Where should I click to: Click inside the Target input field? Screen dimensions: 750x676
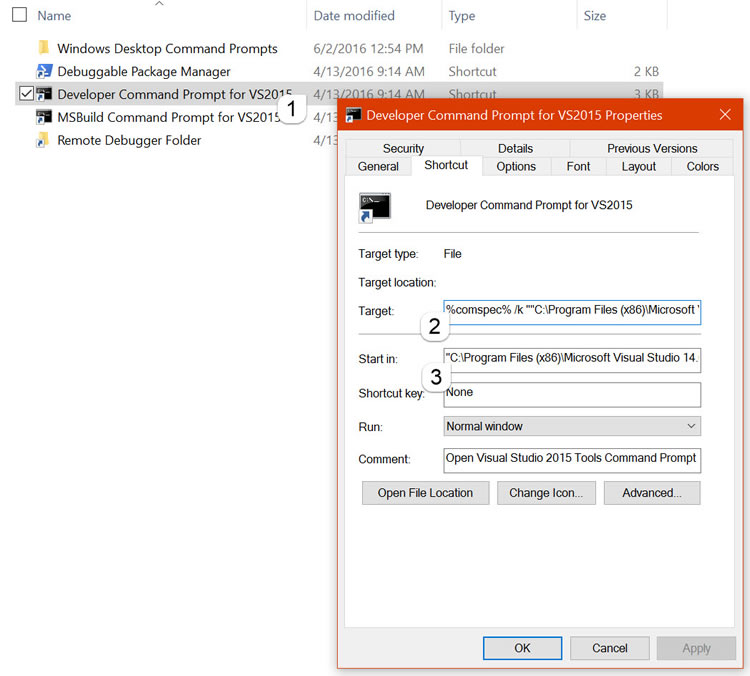(572, 312)
